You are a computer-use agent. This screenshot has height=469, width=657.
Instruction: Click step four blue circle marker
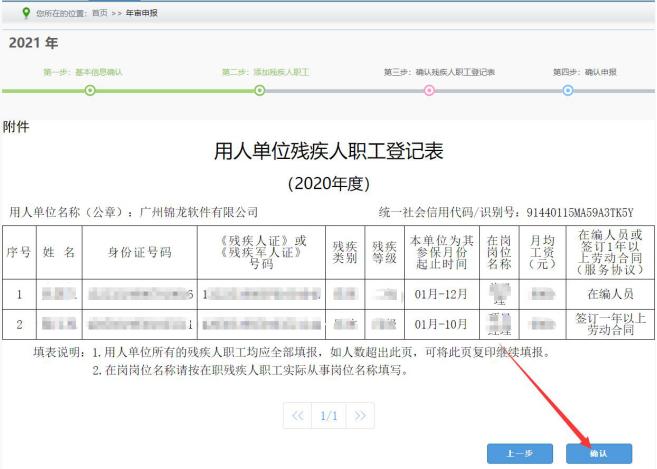[x=568, y=90]
